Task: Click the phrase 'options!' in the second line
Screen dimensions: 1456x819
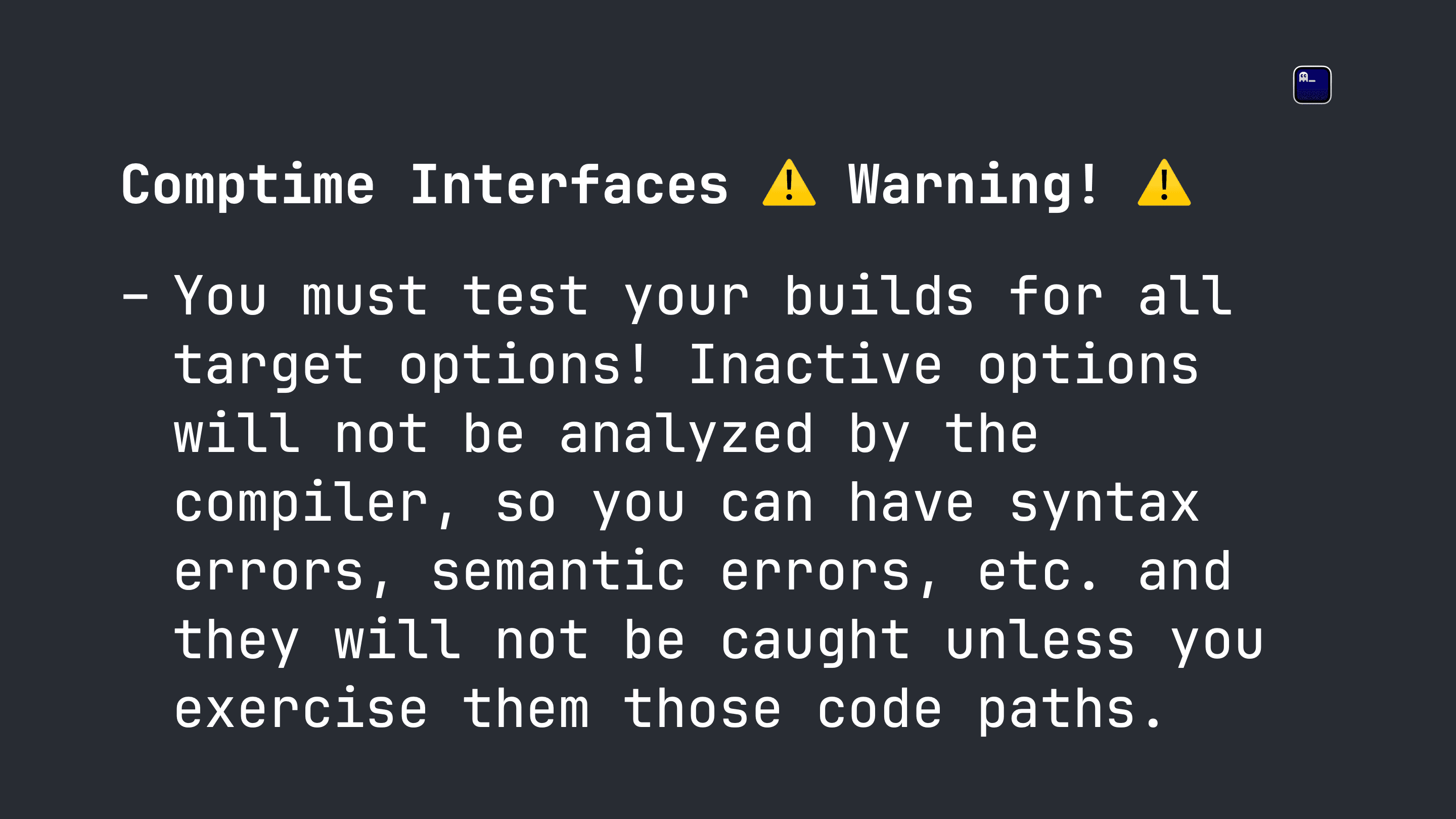Action: click(522, 365)
